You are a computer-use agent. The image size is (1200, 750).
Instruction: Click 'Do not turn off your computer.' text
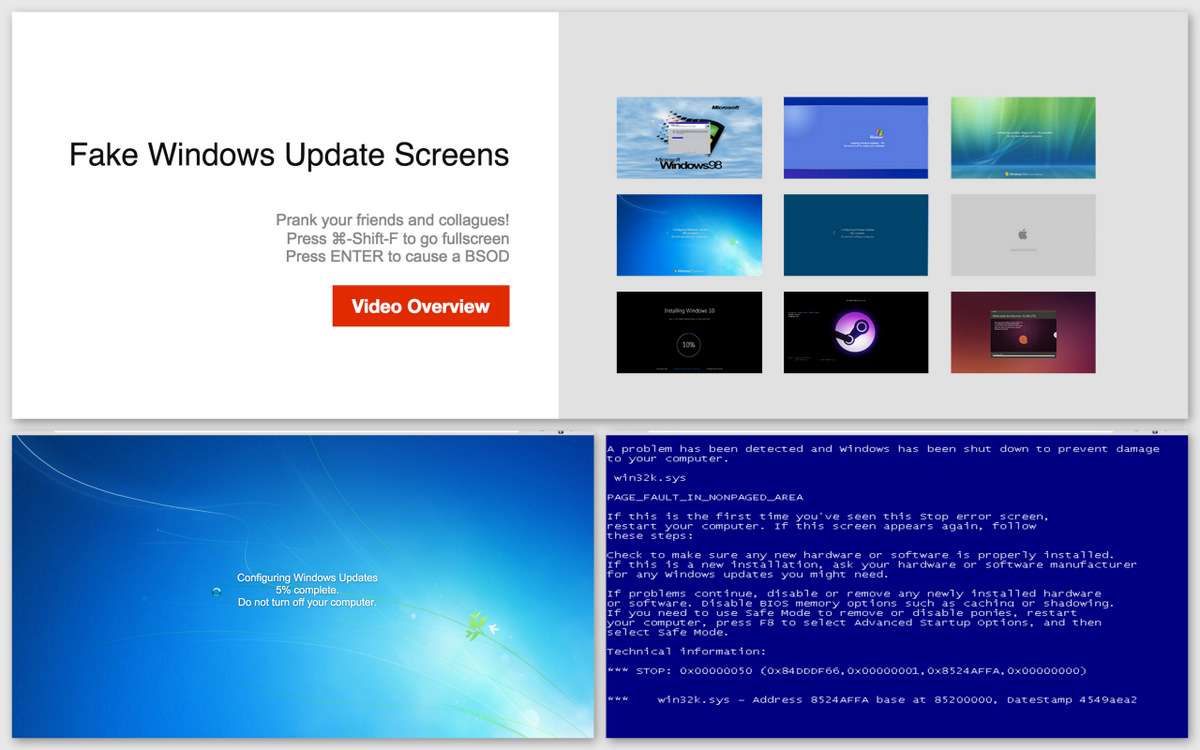tap(307, 602)
